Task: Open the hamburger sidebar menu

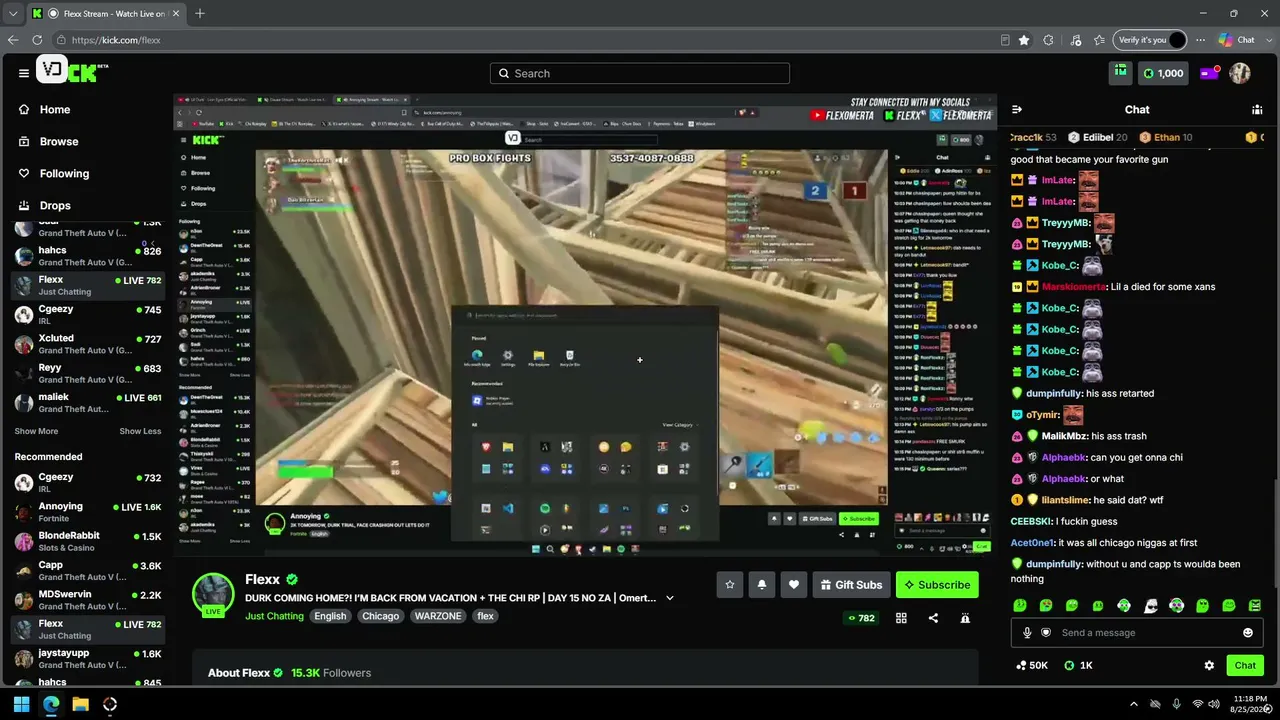Action: coord(23,73)
